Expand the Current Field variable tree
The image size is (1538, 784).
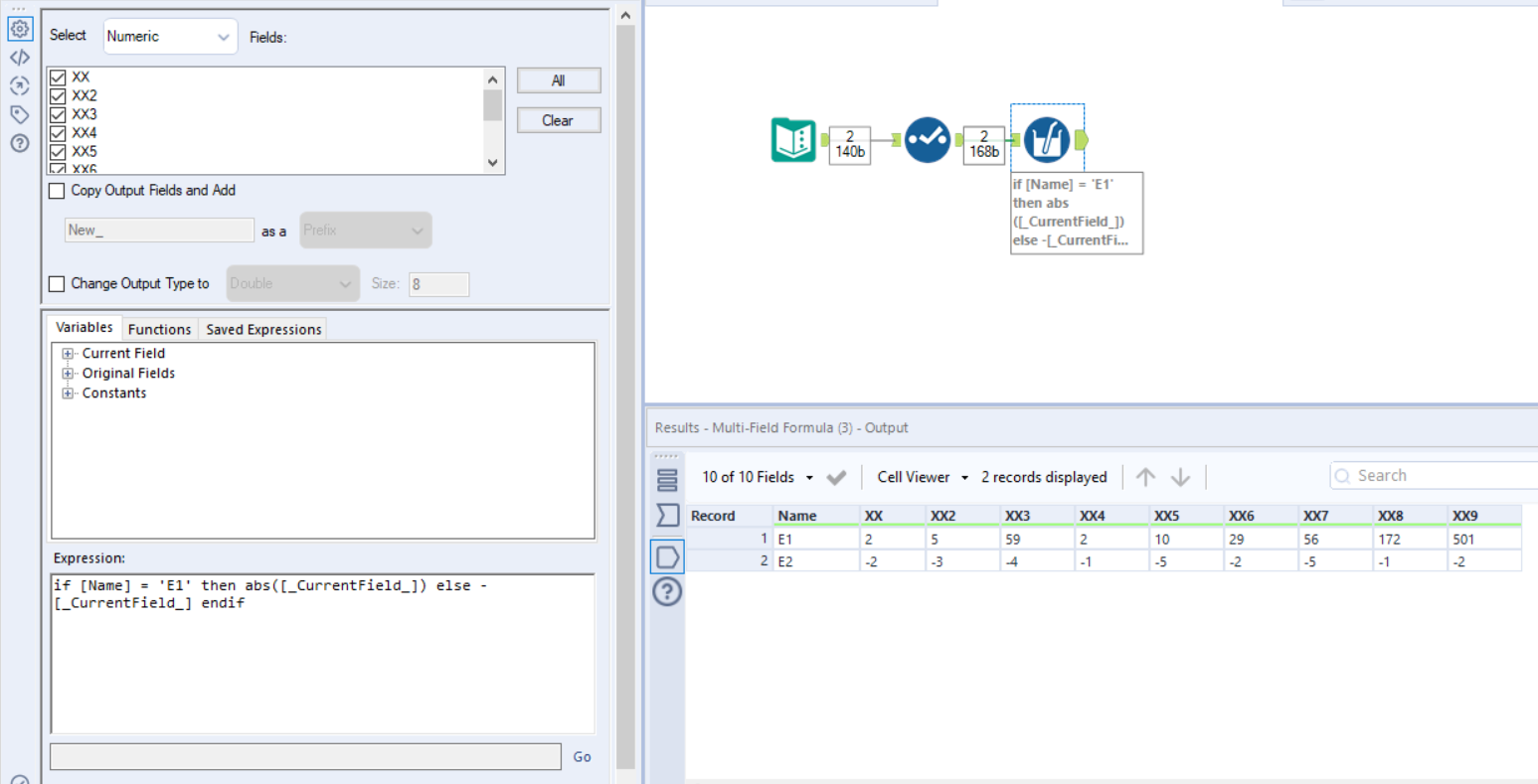67,353
